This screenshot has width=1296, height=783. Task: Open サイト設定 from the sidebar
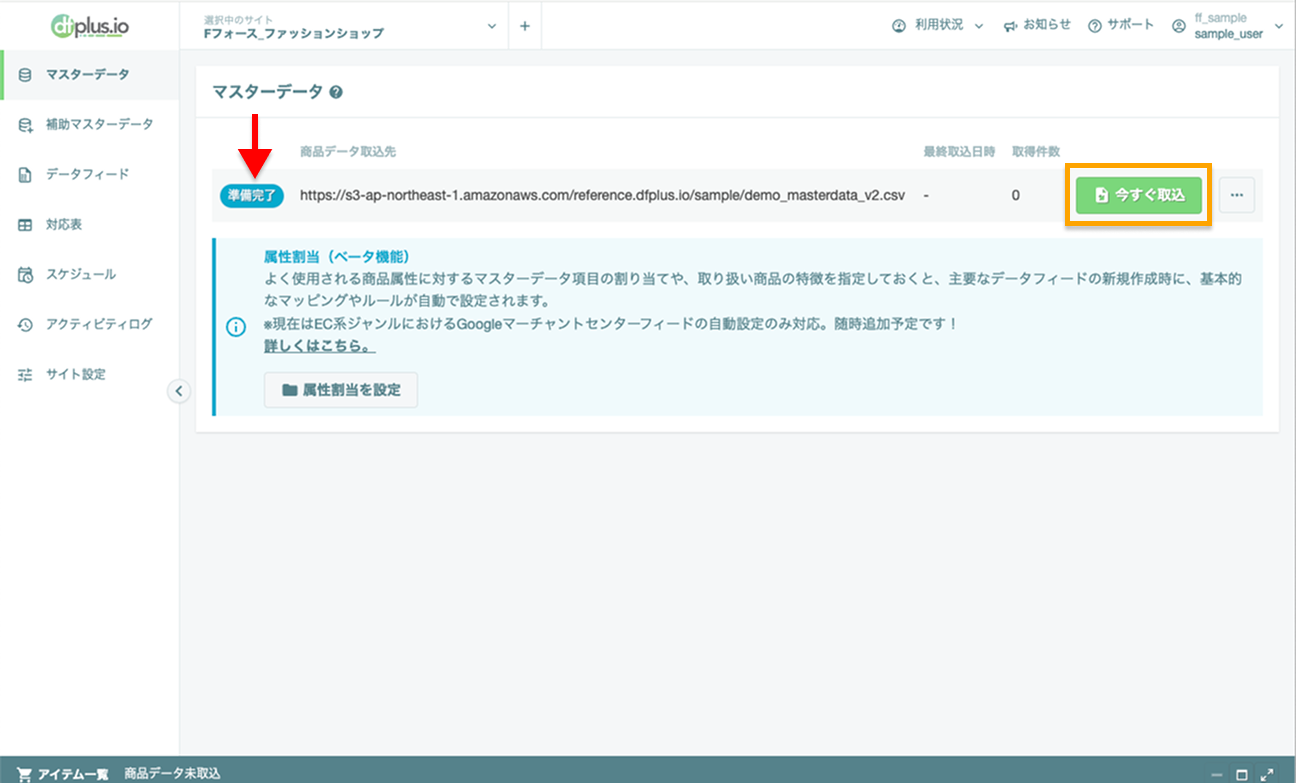[x=58, y=374]
